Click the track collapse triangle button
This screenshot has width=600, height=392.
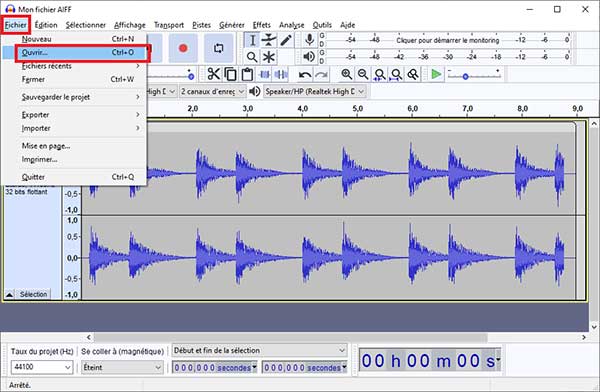point(10,294)
